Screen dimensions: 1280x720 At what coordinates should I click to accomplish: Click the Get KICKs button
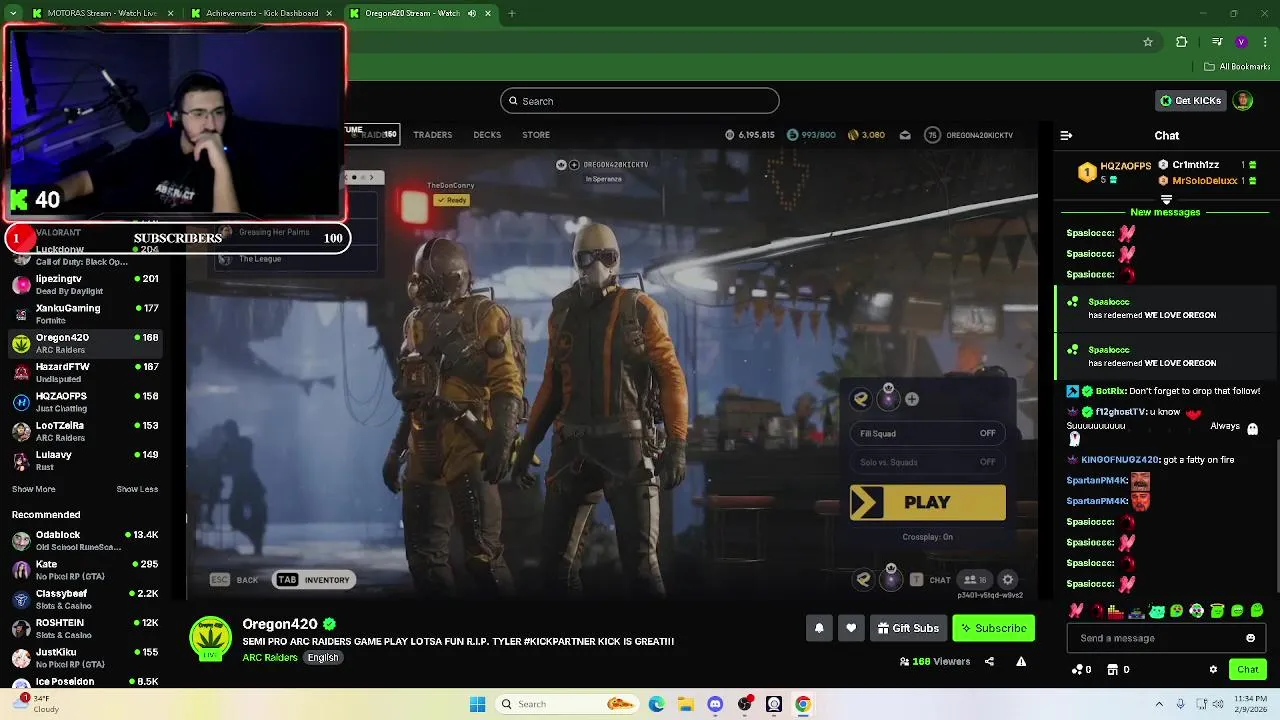point(1190,100)
